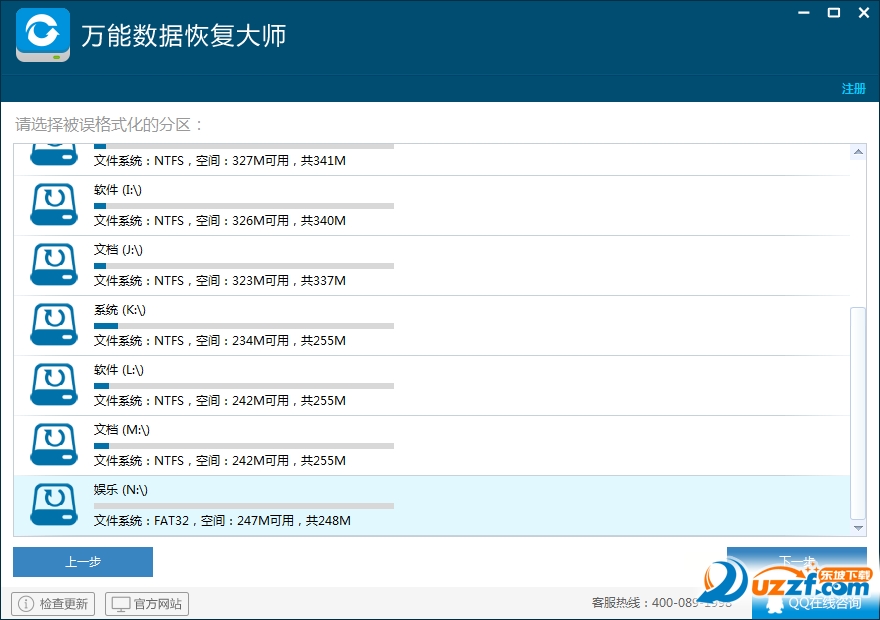
Task: Select the partly visible 341M NTFS partition row
Action: click(x=432, y=159)
